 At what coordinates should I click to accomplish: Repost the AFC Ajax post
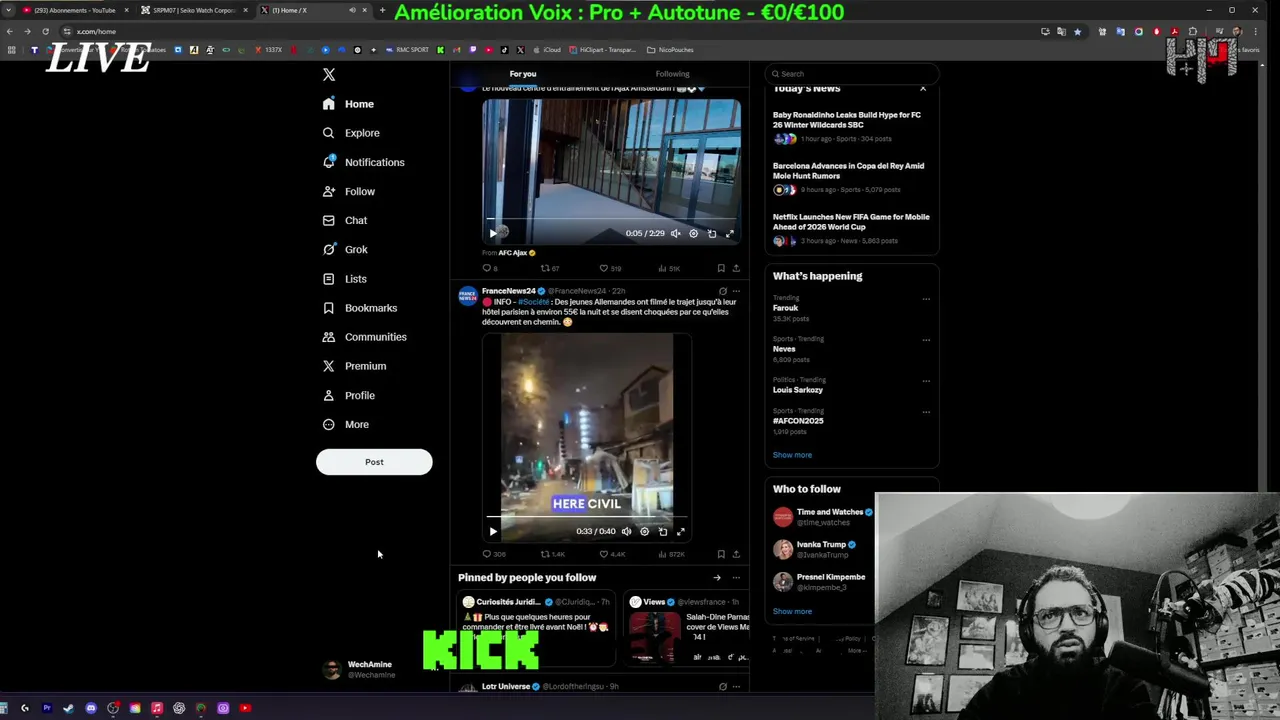coord(549,268)
